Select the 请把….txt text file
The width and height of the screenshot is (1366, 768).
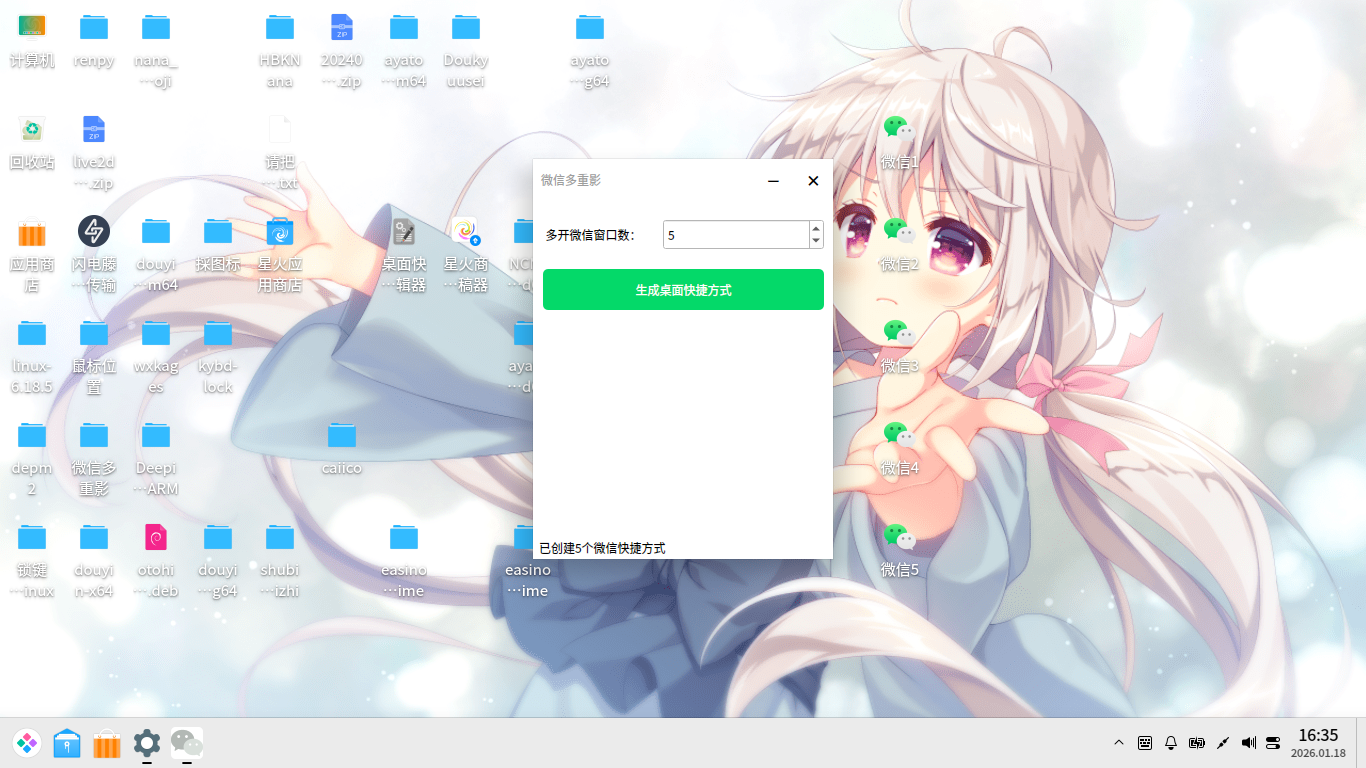pyautogui.click(x=280, y=152)
